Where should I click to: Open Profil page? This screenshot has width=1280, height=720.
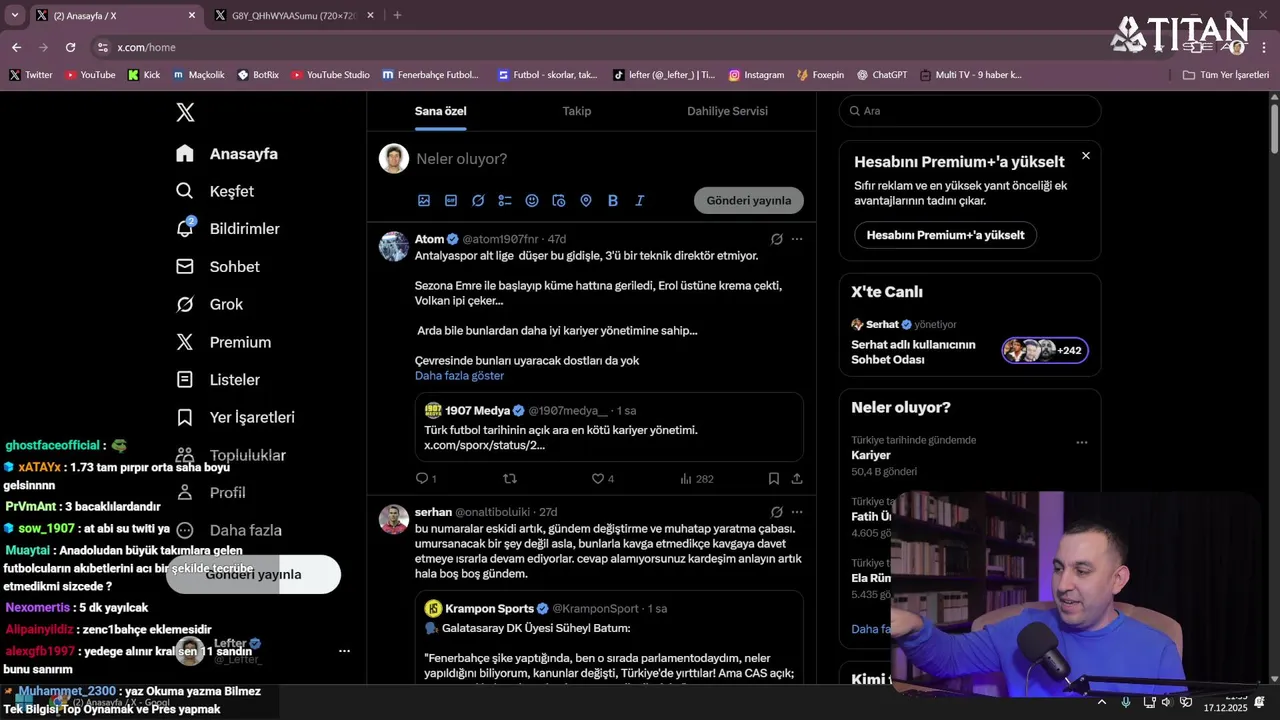[211, 492]
